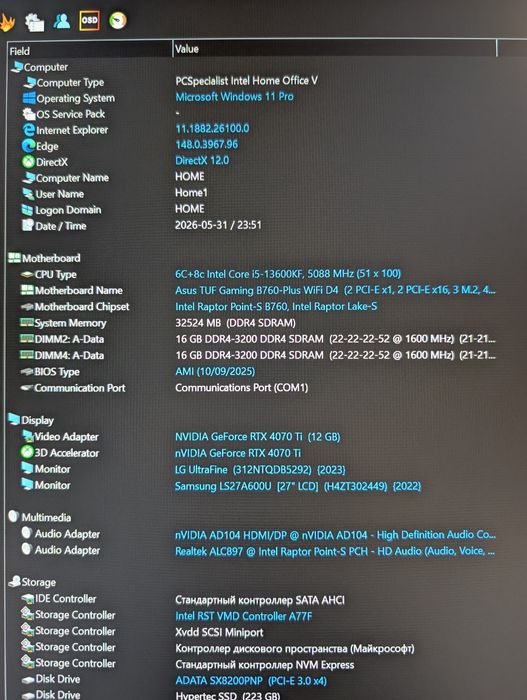Image resolution: width=527 pixels, height=700 pixels.
Task: Click the System Memory row icon
Action: (x=27, y=322)
